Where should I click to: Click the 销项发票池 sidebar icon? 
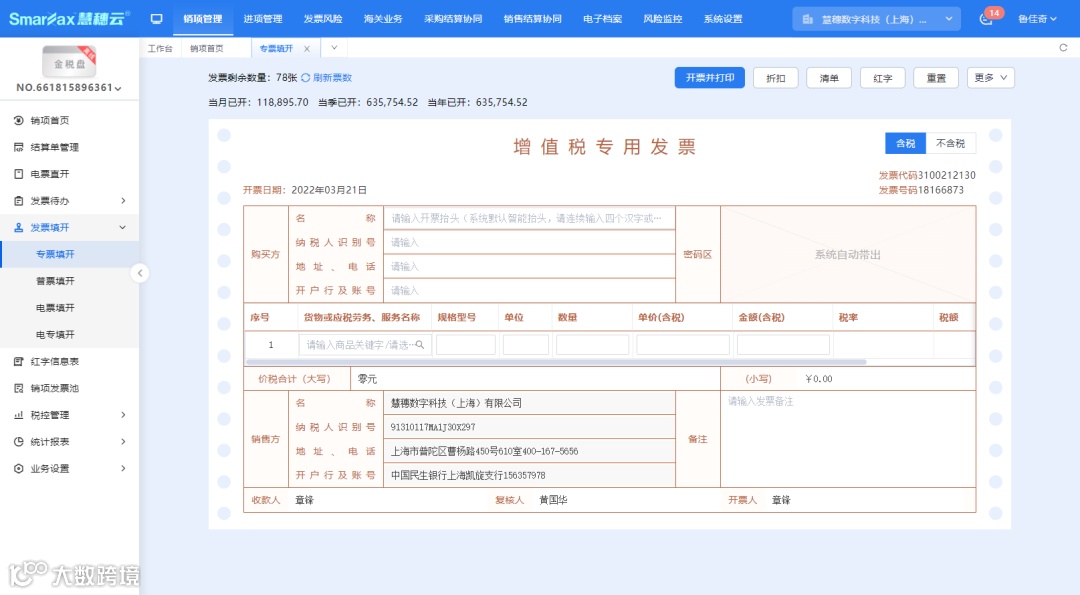pos(19,388)
